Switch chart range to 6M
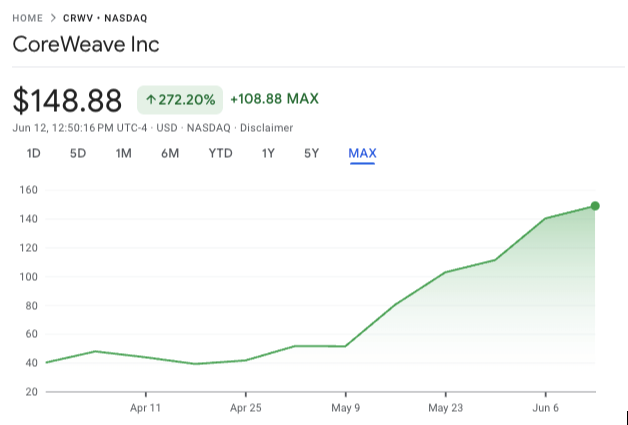 pyautogui.click(x=170, y=153)
